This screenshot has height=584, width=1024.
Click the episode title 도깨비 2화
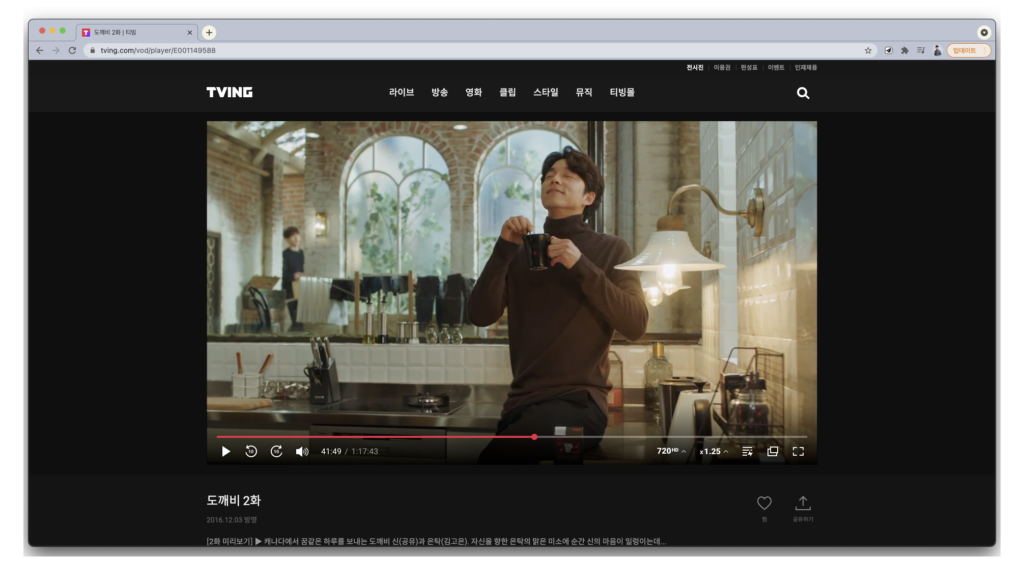(x=233, y=500)
